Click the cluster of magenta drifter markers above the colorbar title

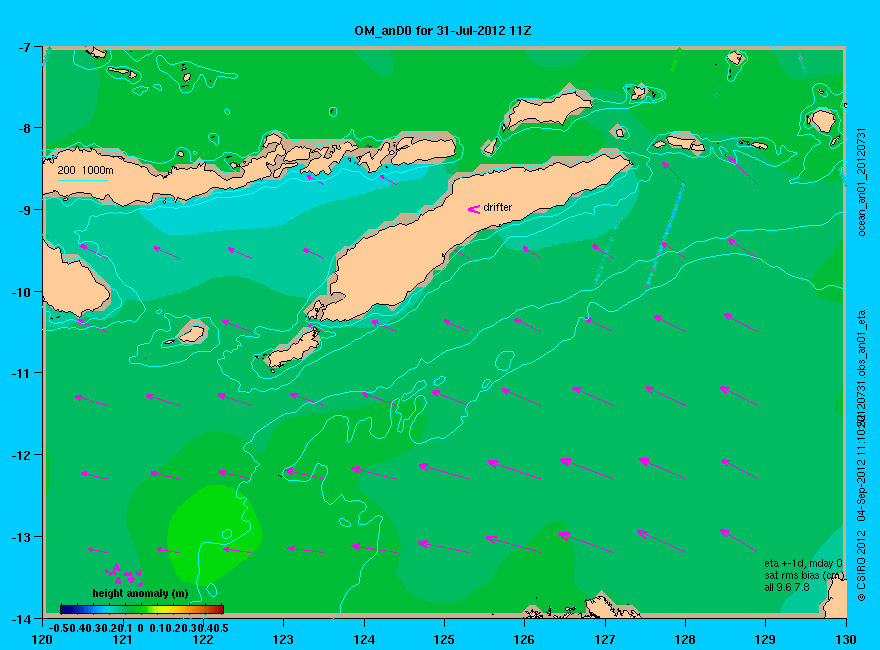tap(123, 574)
